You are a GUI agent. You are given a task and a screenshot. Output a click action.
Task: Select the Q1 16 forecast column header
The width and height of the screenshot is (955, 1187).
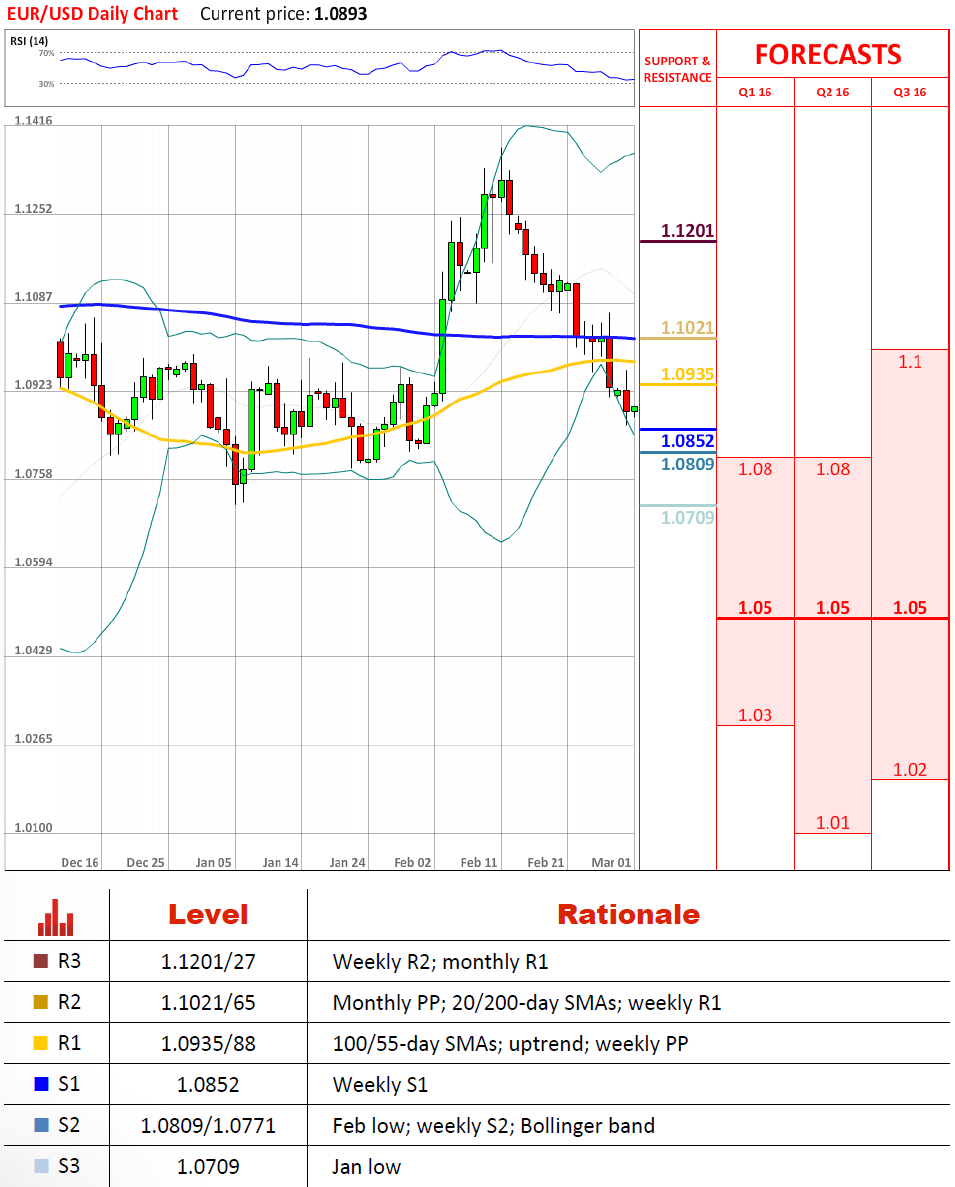pos(754,92)
